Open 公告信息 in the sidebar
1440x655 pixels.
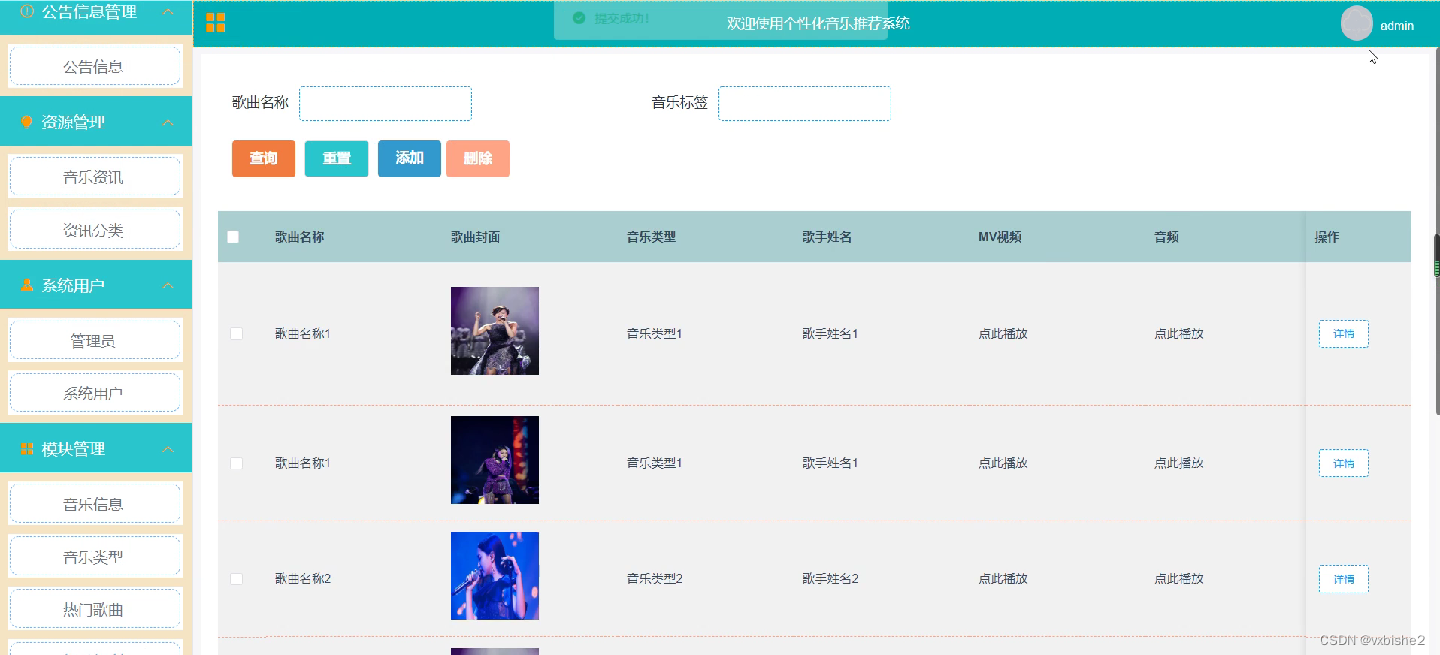pos(95,66)
